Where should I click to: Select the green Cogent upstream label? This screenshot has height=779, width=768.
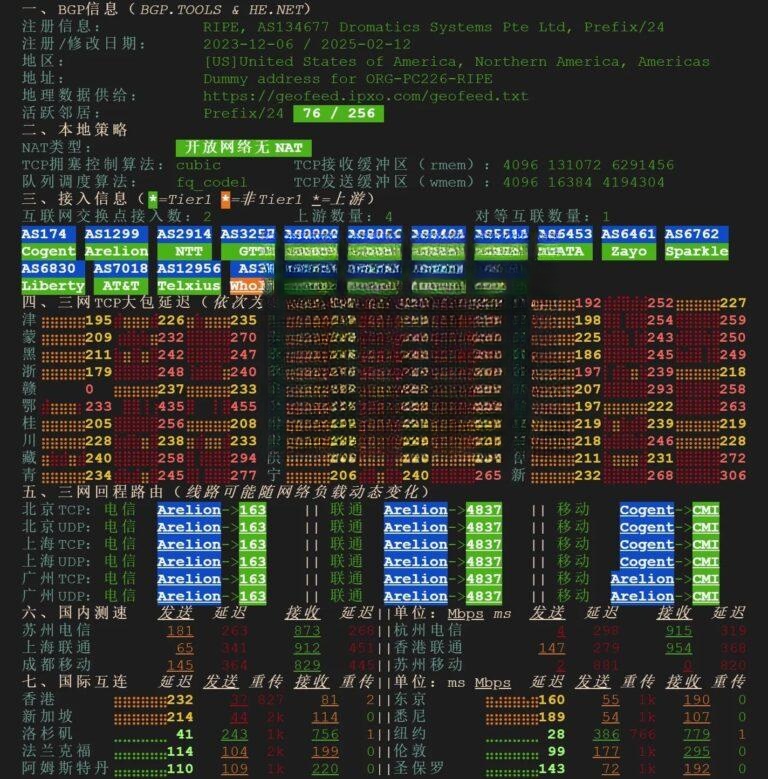coord(48,252)
